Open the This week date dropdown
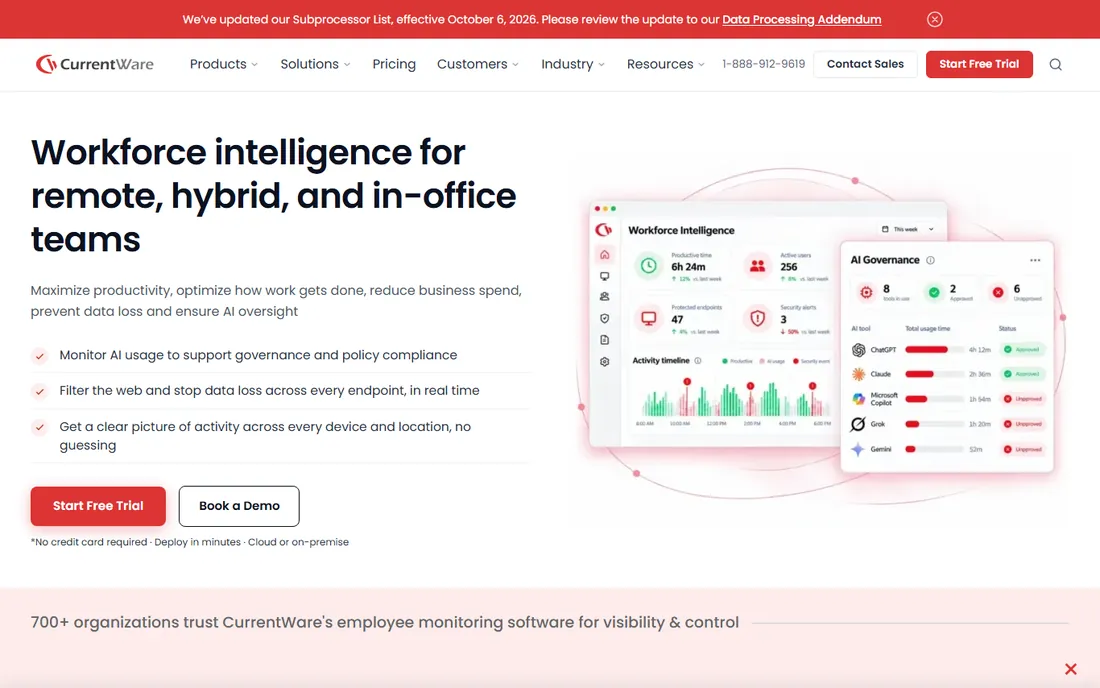Image resolution: width=1100 pixels, height=688 pixels. [908, 229]
